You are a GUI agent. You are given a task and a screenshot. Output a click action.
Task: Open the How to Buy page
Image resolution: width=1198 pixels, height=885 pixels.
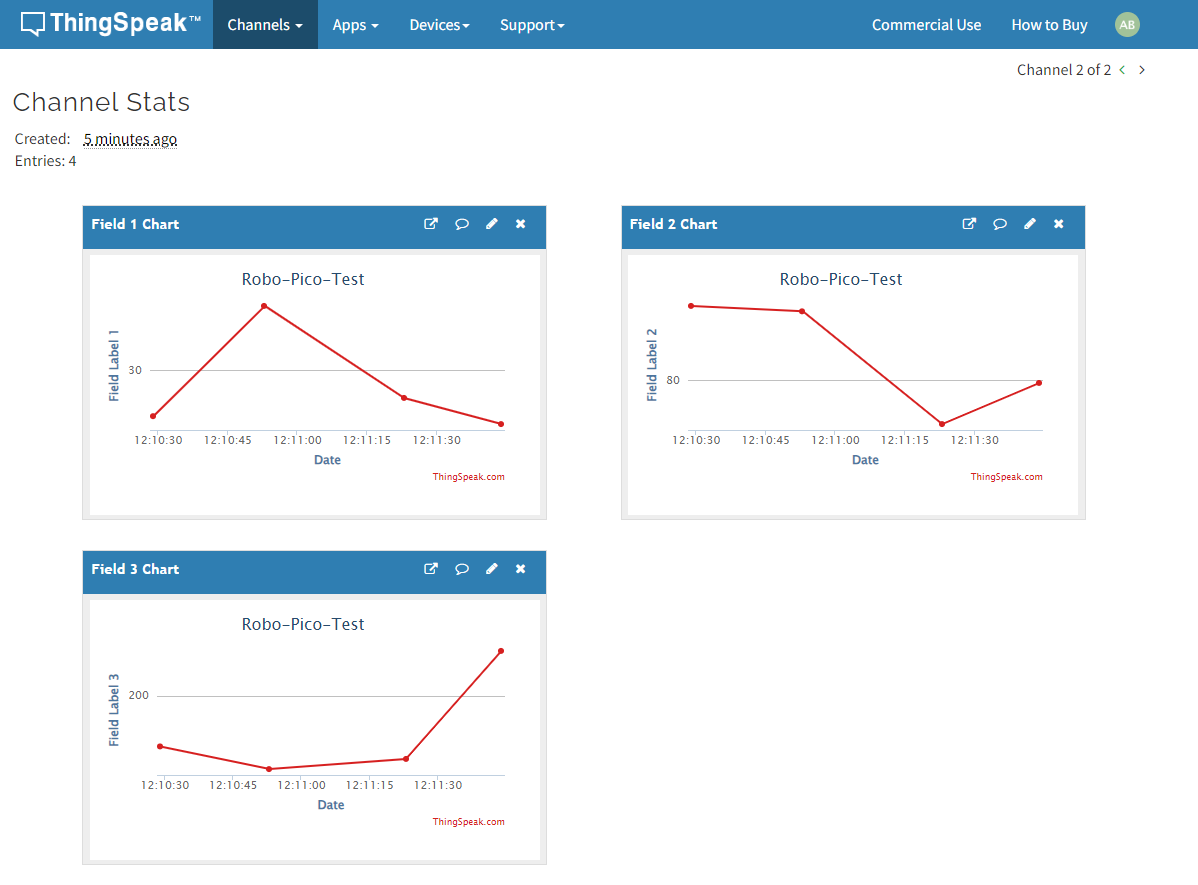point(1049,25)
